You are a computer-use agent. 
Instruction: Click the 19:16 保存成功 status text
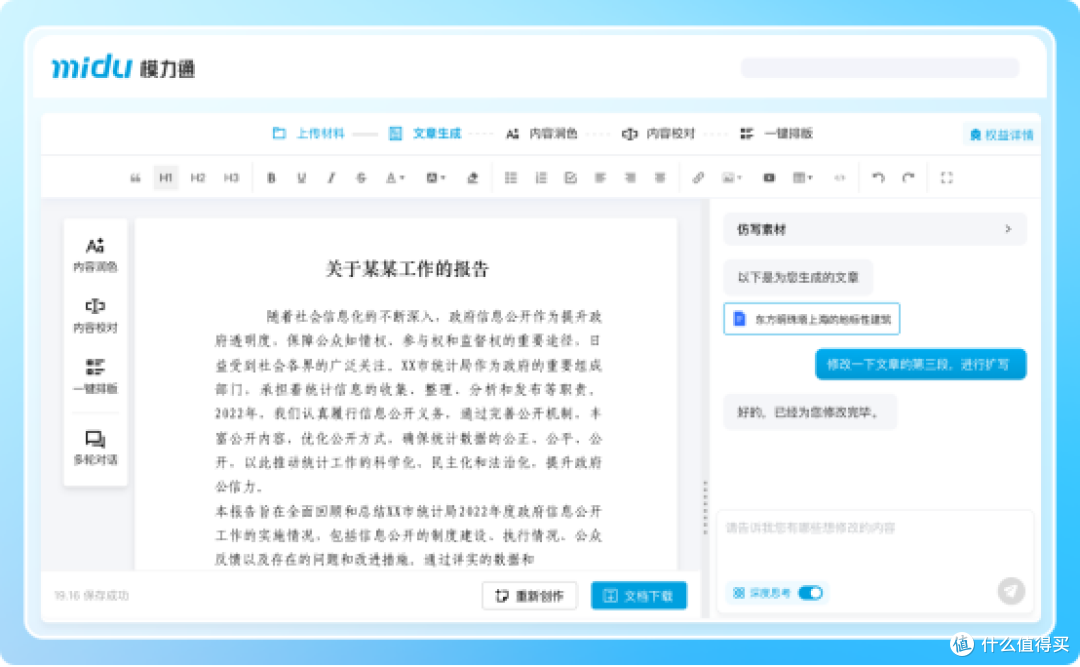point(92,595)
